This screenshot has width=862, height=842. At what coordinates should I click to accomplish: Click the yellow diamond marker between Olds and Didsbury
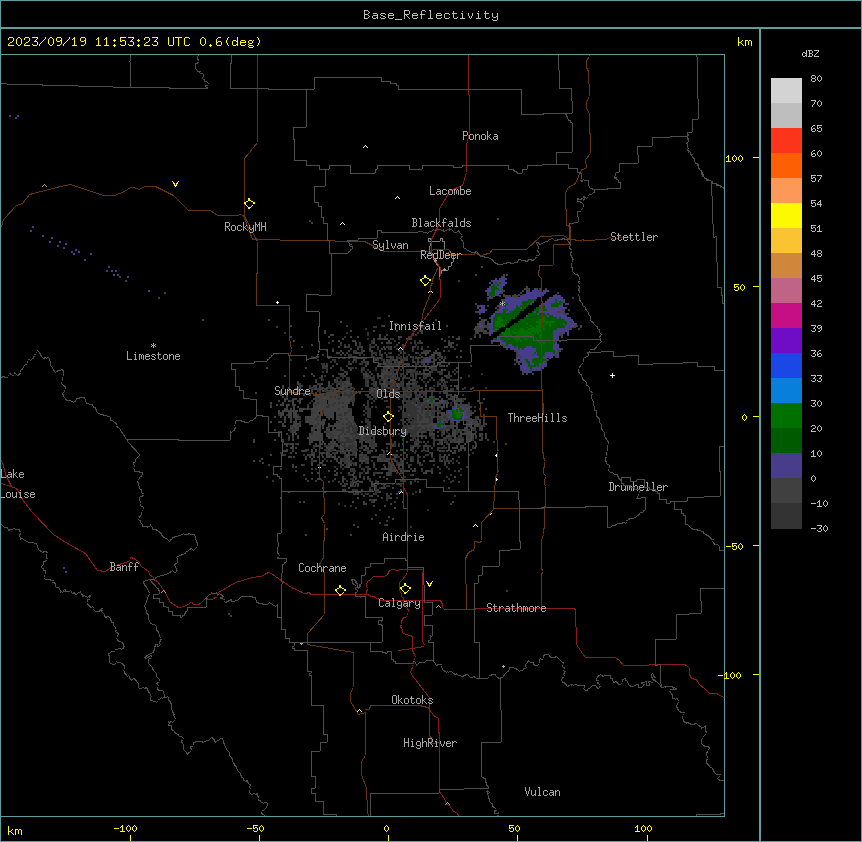(x=389, y=417)
